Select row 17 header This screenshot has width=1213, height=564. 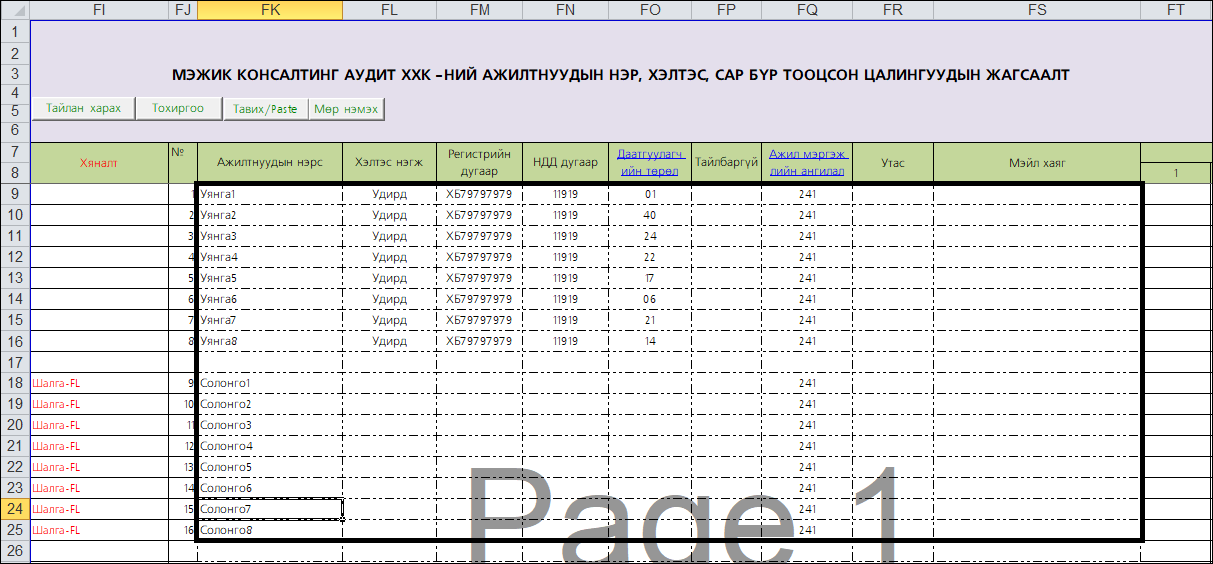click(x=15, y=362)
